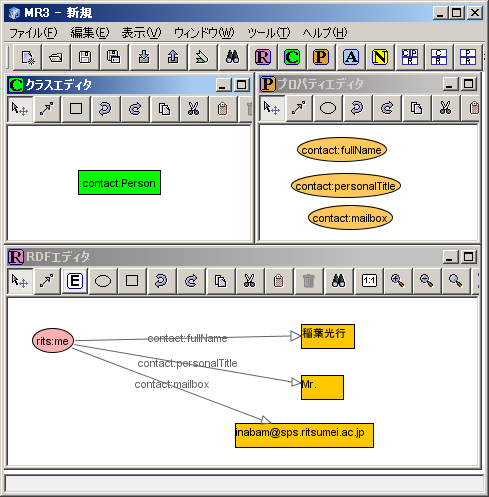Toggle the E edit mode button in RDF editor
Image resolution: width=489 pixels, height=497 pixels.
click(75, 281)
